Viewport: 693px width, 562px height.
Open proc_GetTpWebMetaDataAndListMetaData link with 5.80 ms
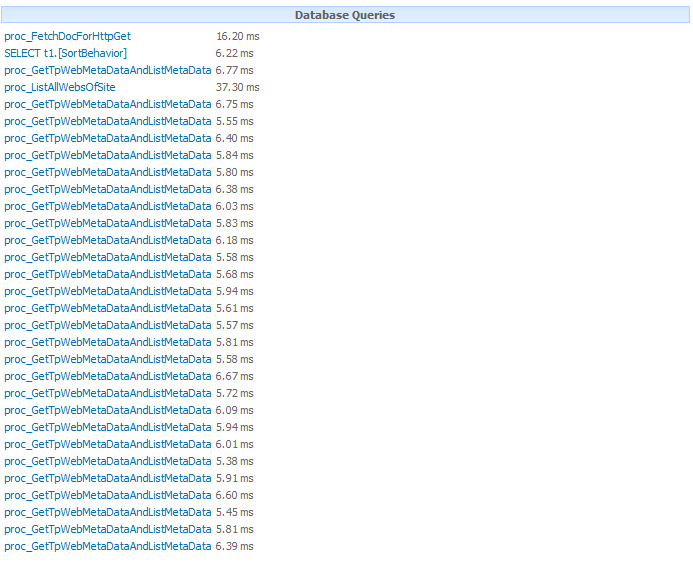pos(108,172)
